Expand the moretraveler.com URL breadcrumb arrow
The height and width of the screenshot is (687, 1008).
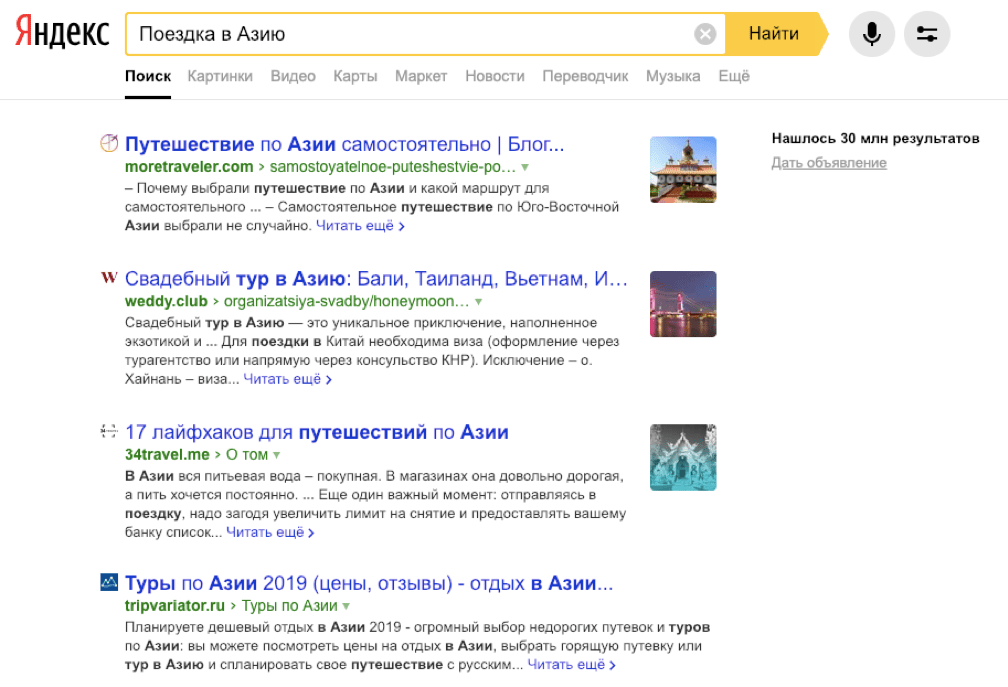(x=527, y=167)
